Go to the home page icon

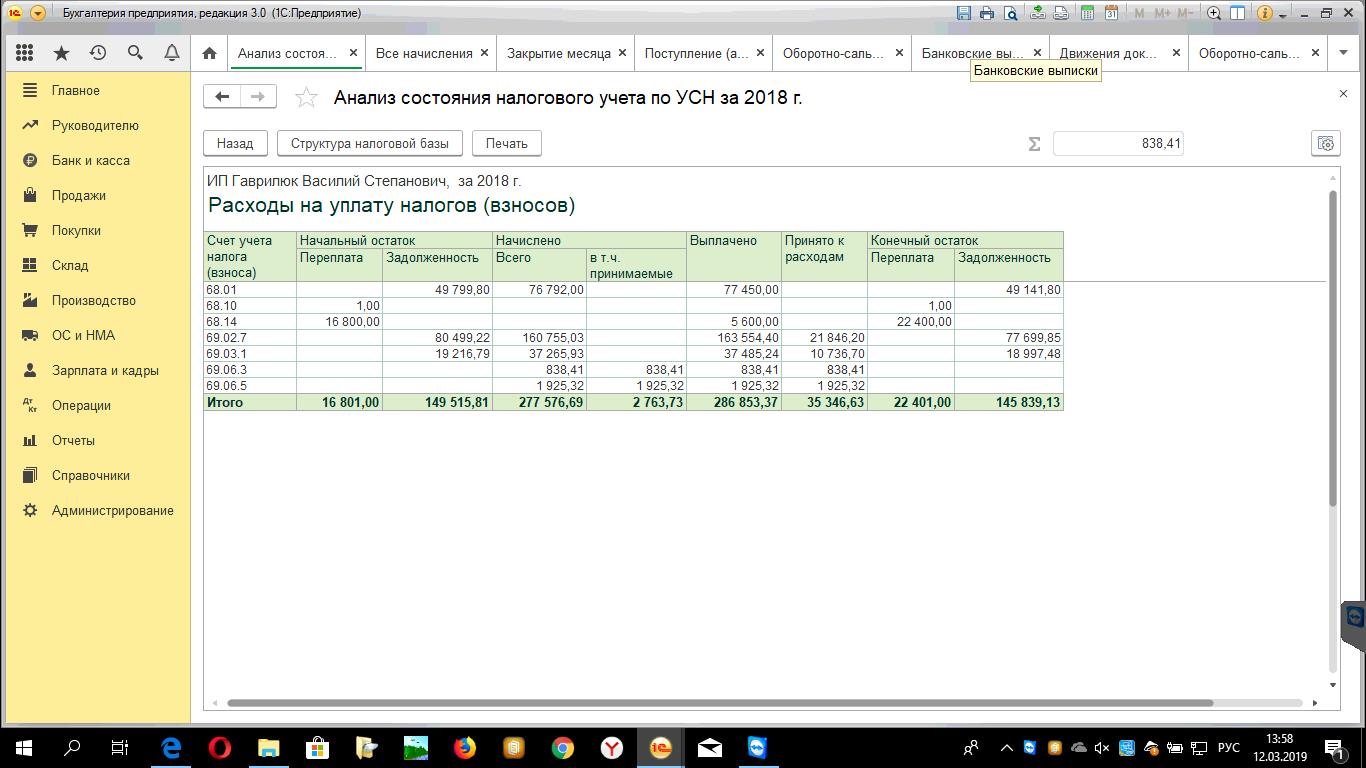209,53
